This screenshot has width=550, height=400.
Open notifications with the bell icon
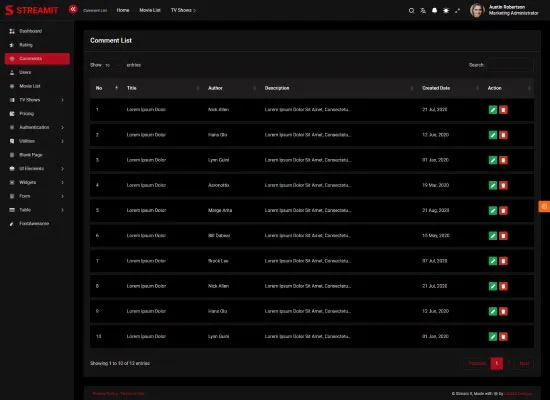[435, 11]
